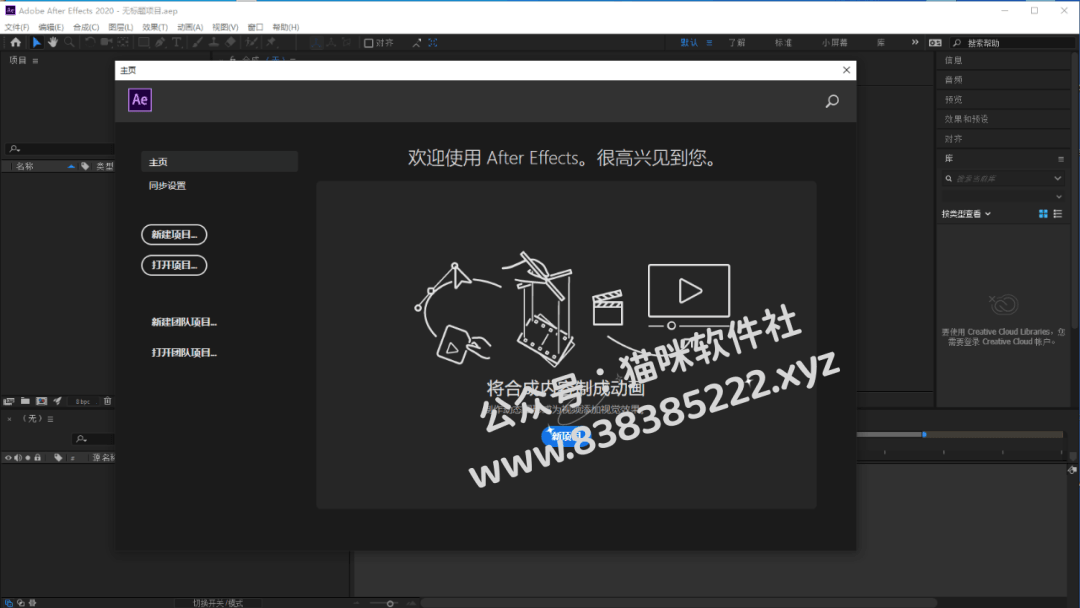1080x608 pixels.
Task: Select the Selection arrow tool
Action: pos(37,43)
